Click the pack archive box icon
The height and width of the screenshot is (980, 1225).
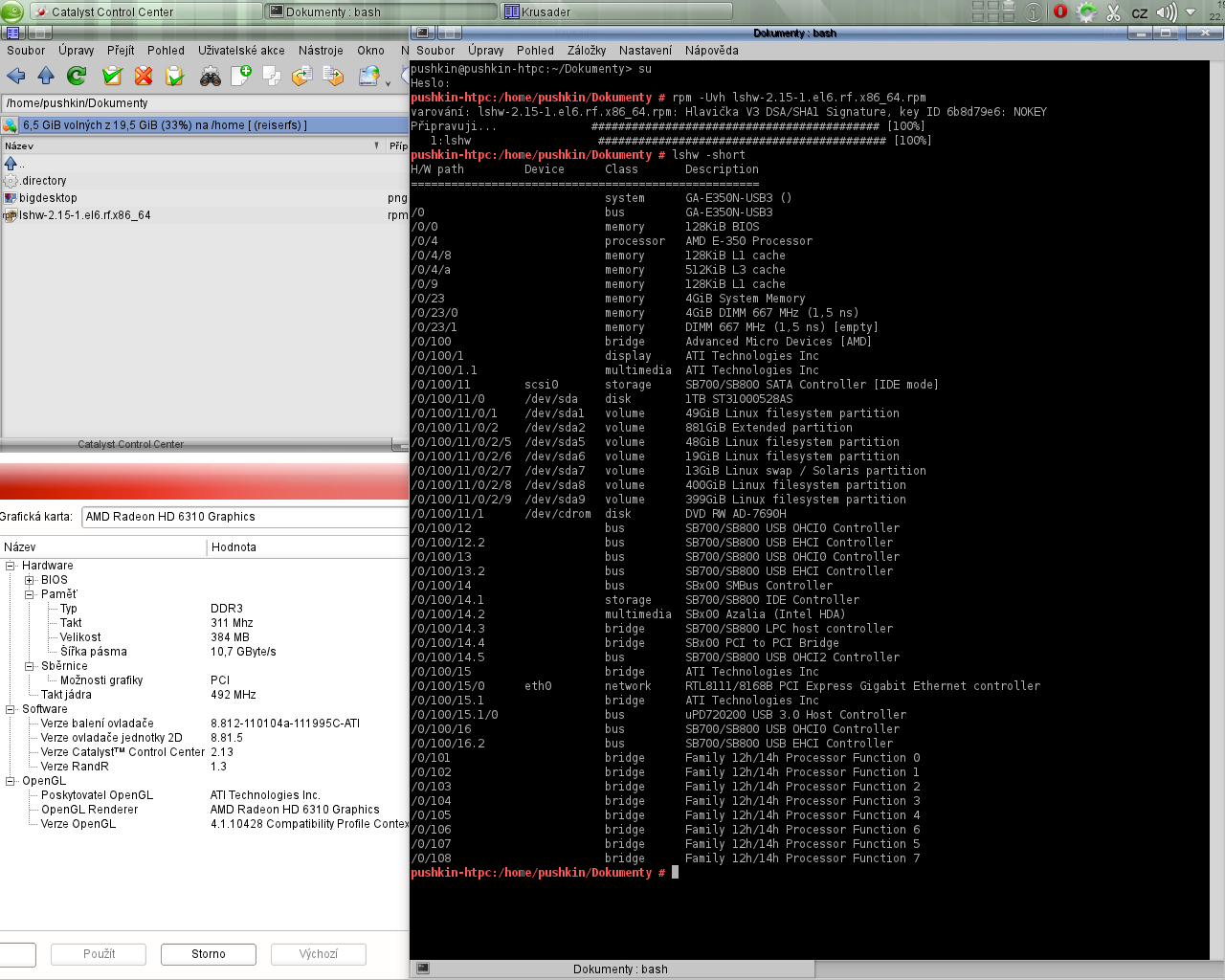[302, 76]
